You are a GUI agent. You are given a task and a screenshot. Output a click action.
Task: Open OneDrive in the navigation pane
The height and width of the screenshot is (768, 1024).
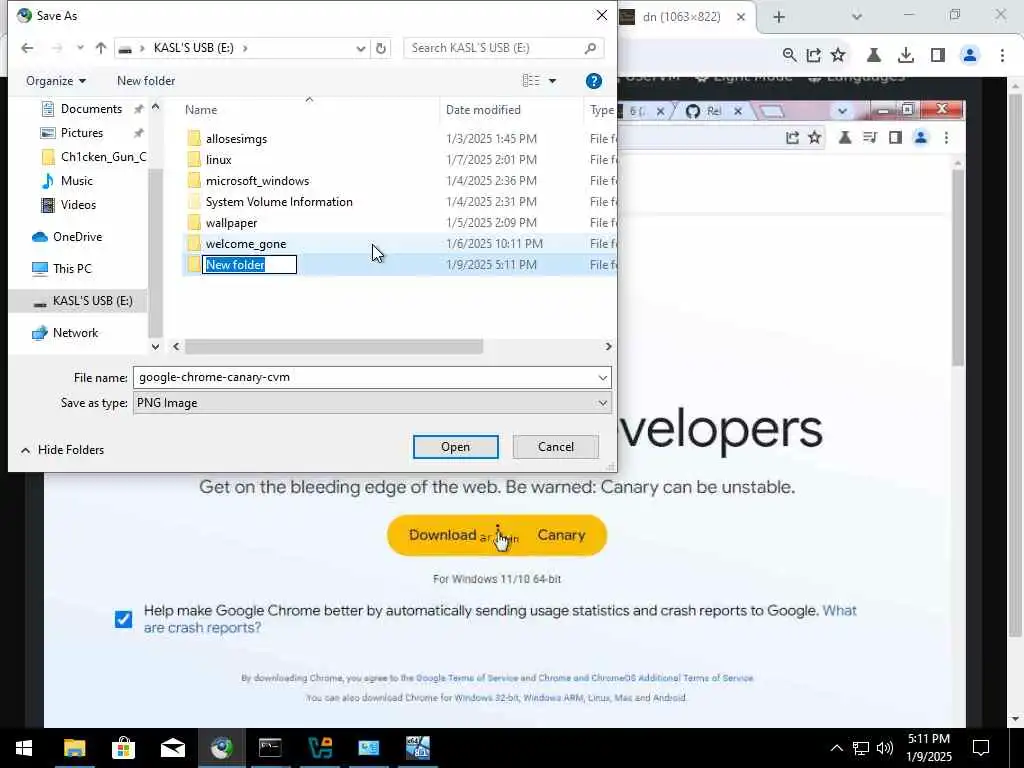(x=77, y=236)
